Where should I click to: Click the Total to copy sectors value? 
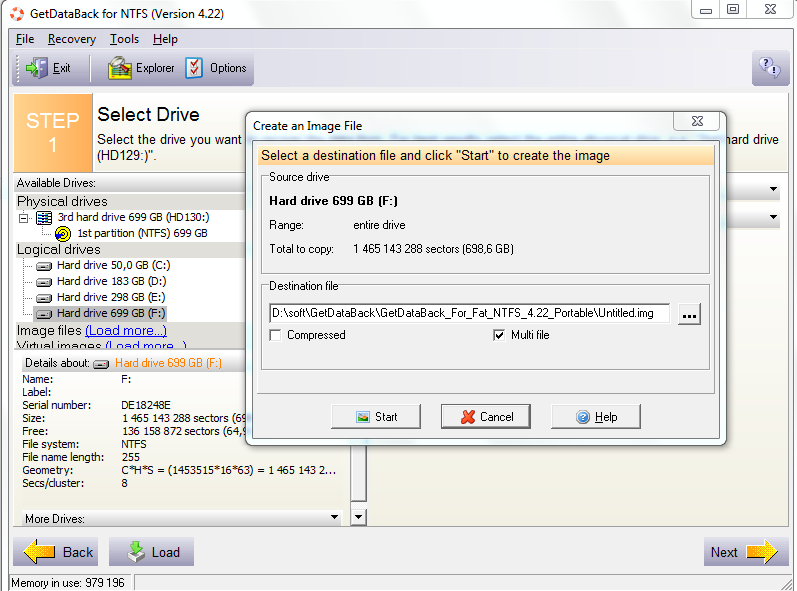coord(433,249)
